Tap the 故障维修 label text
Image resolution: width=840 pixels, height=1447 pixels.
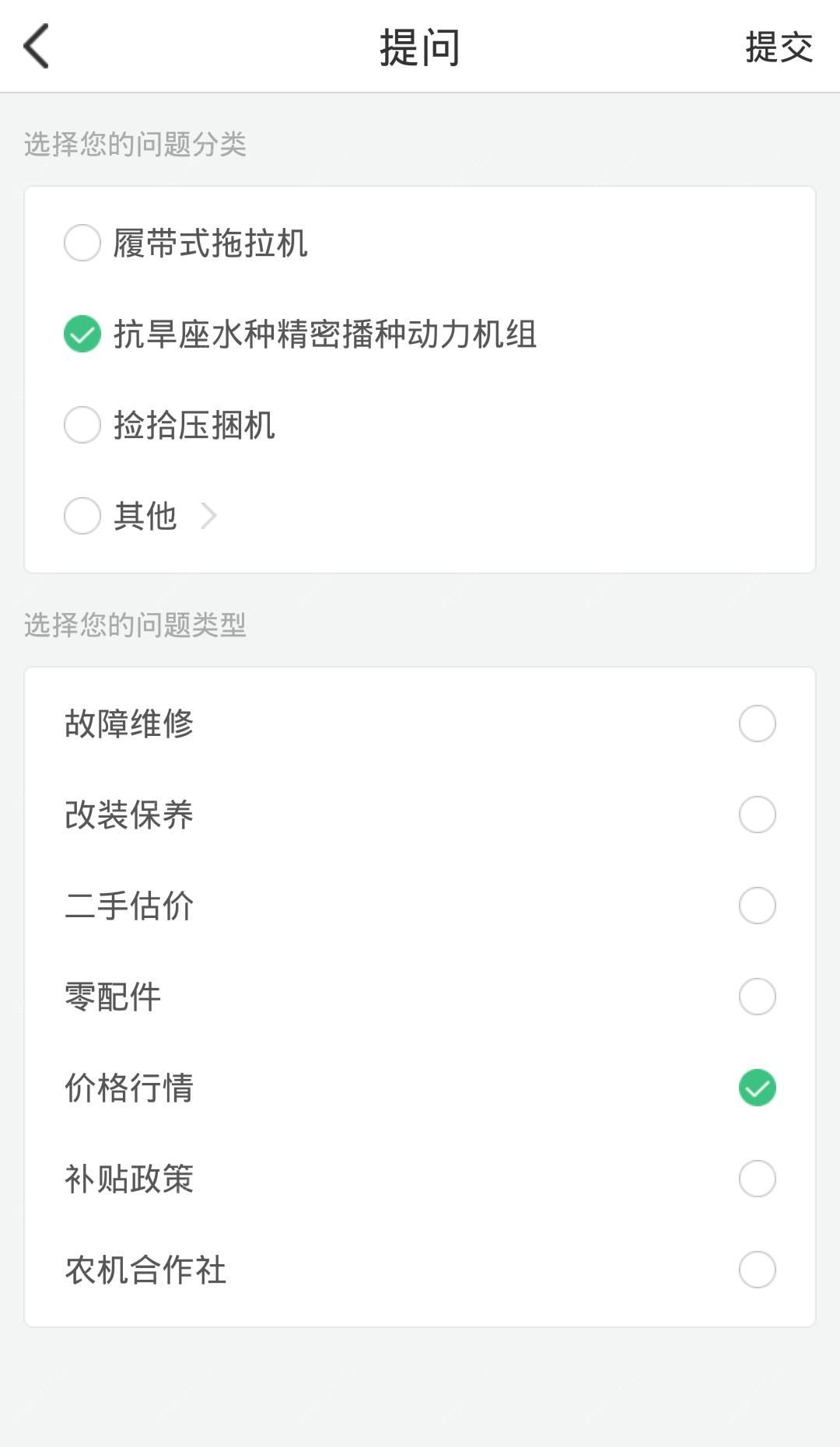pos(129,723)
